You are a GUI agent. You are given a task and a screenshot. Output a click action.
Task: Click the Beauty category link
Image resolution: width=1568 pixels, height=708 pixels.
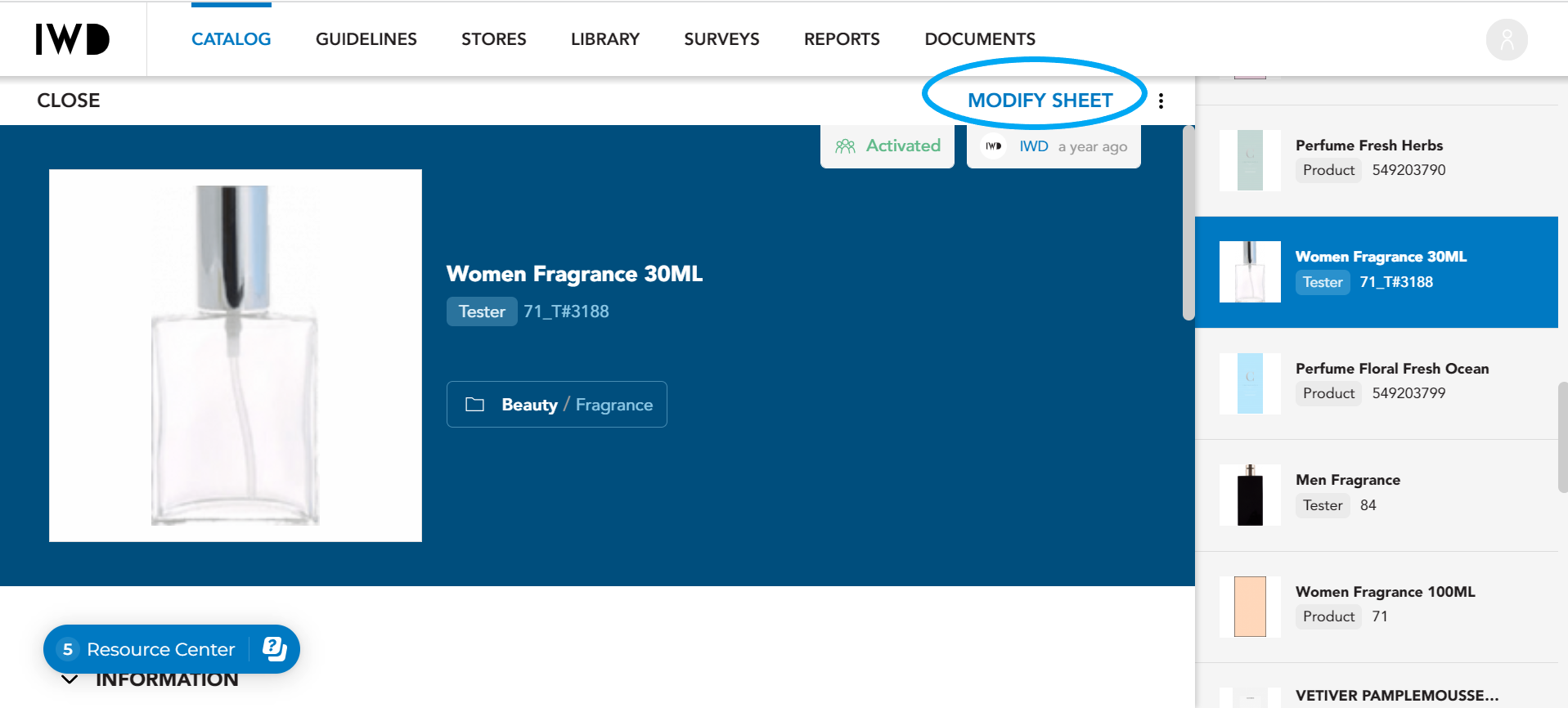530,405
